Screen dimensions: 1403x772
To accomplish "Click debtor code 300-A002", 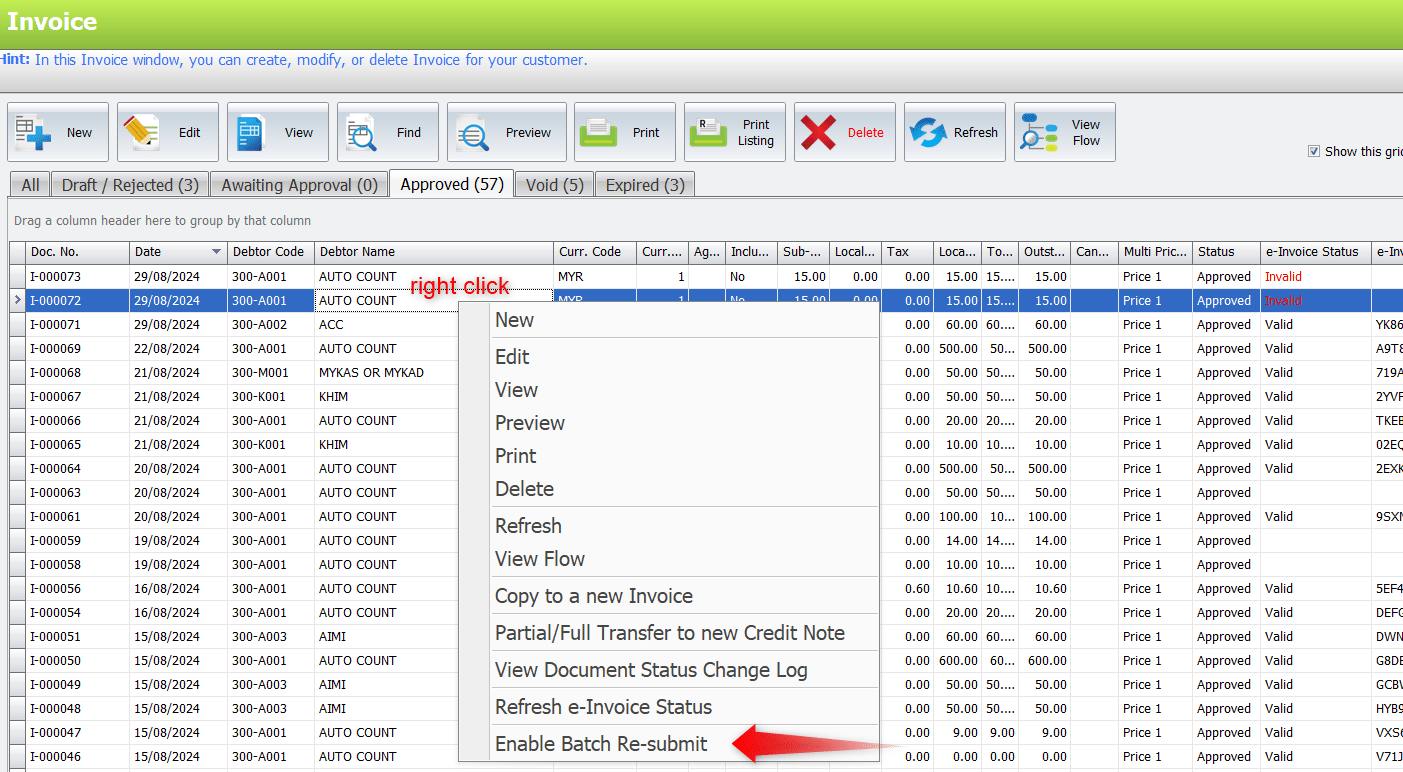I will (x=259, y=325).
